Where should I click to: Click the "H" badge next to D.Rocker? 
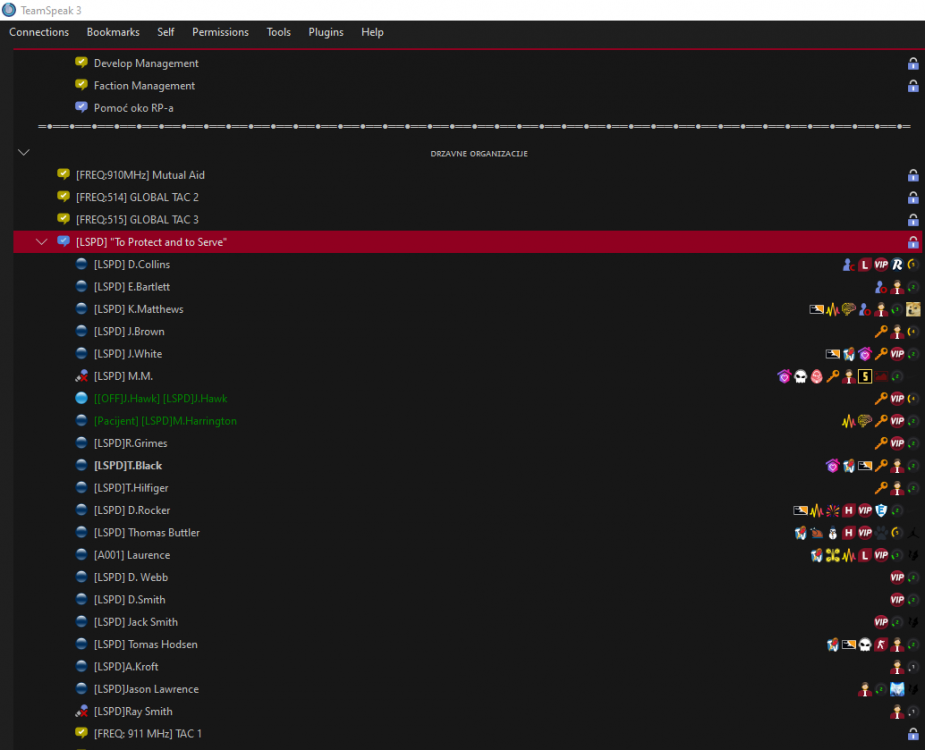click(848, 510)
